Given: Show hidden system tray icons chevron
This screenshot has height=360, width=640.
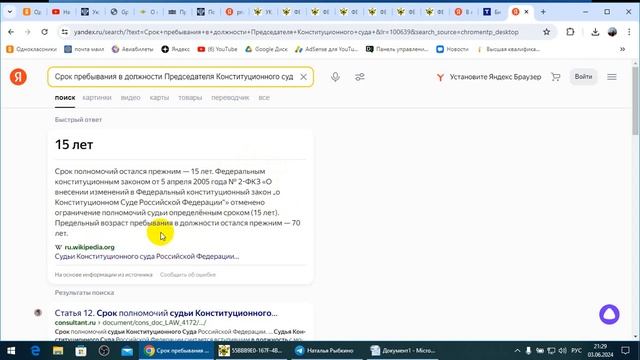Looking at the screenshot, I should click(517, 351).
